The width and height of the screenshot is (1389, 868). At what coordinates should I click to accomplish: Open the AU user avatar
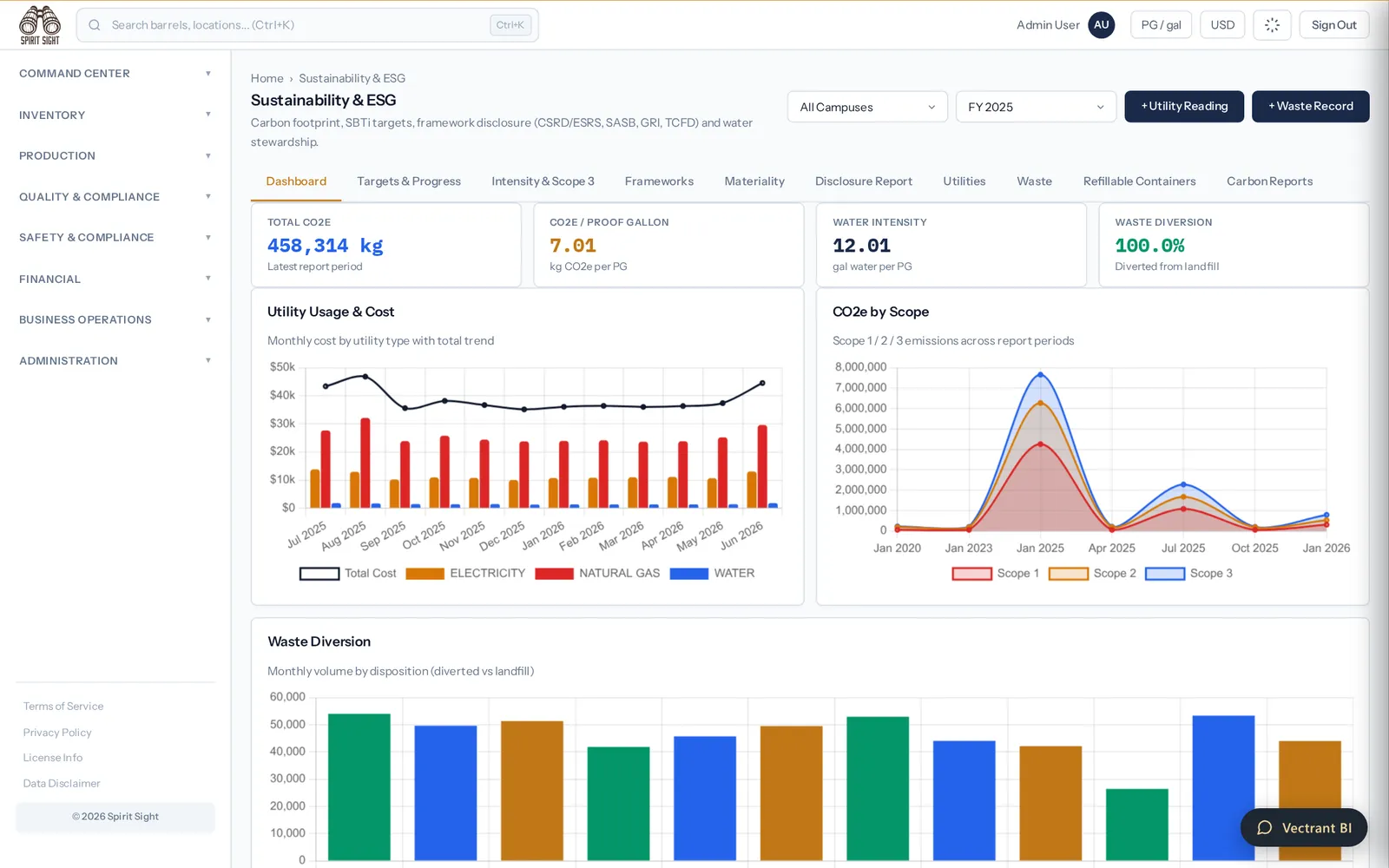tap(1102, 25)
